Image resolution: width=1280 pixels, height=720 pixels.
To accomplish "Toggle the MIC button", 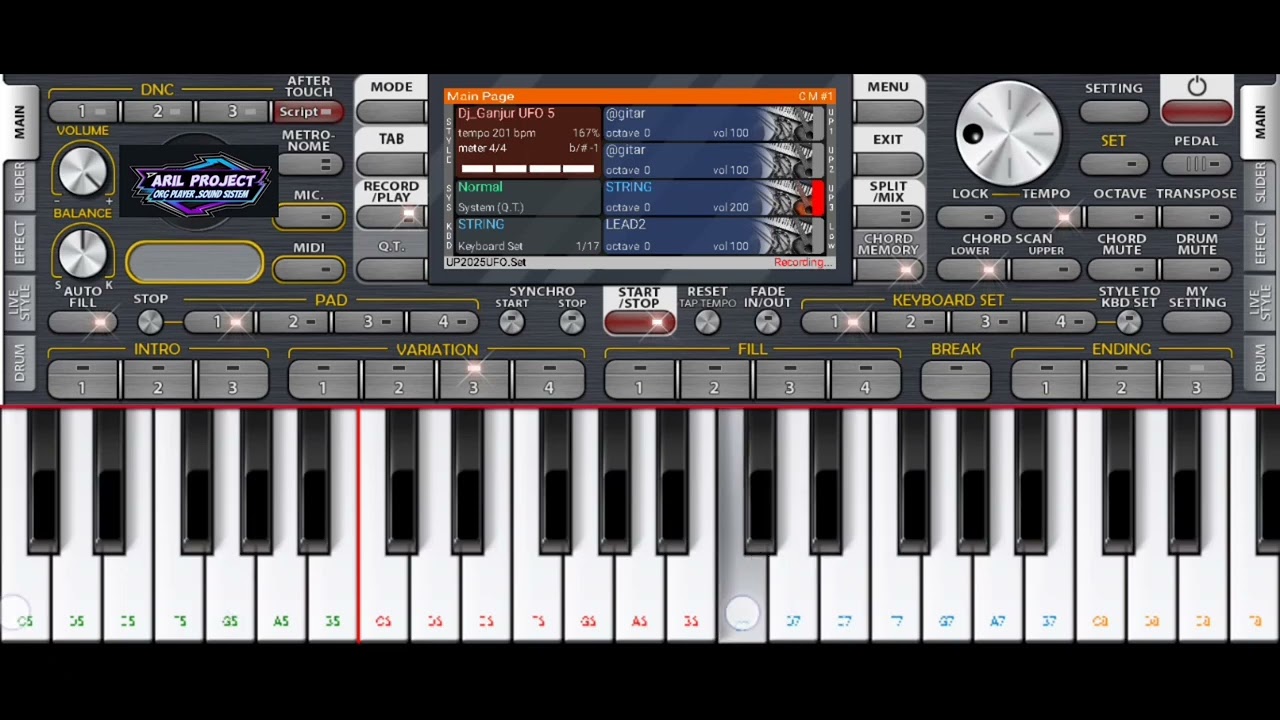I will tap(308, 216).
